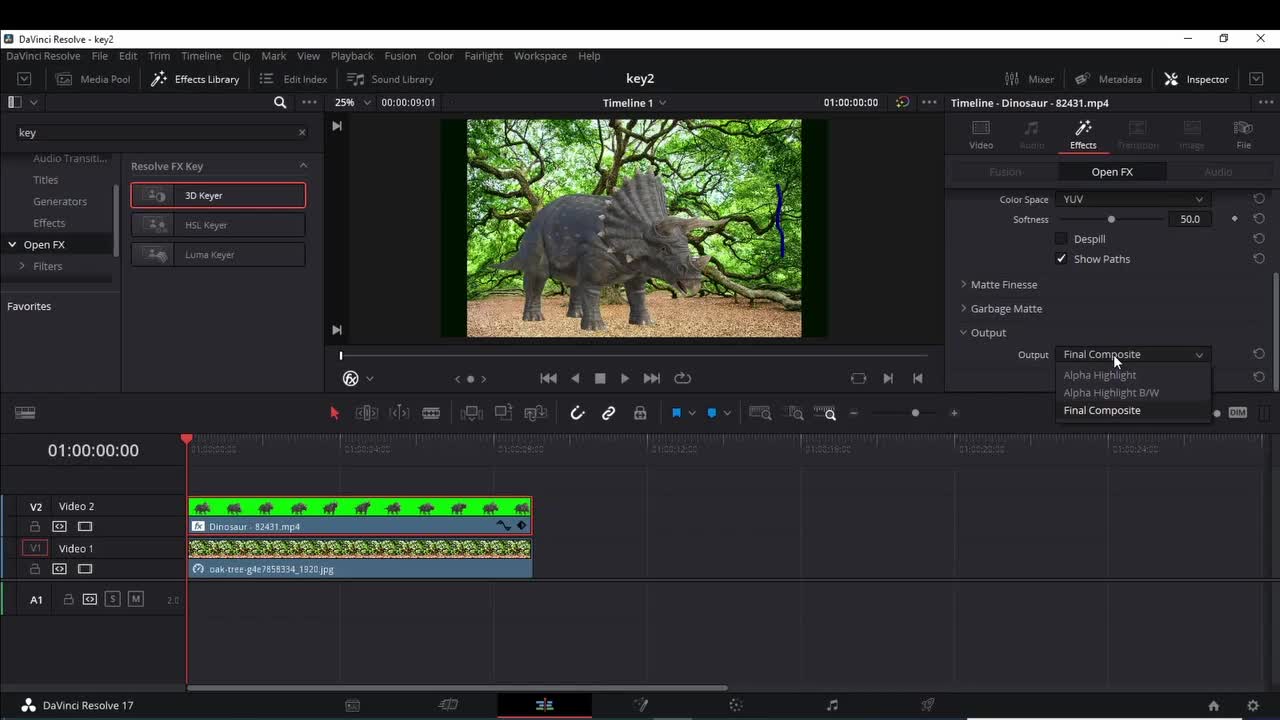
Task: Toggle the Position Lock icon
Action: coord(640,413)
